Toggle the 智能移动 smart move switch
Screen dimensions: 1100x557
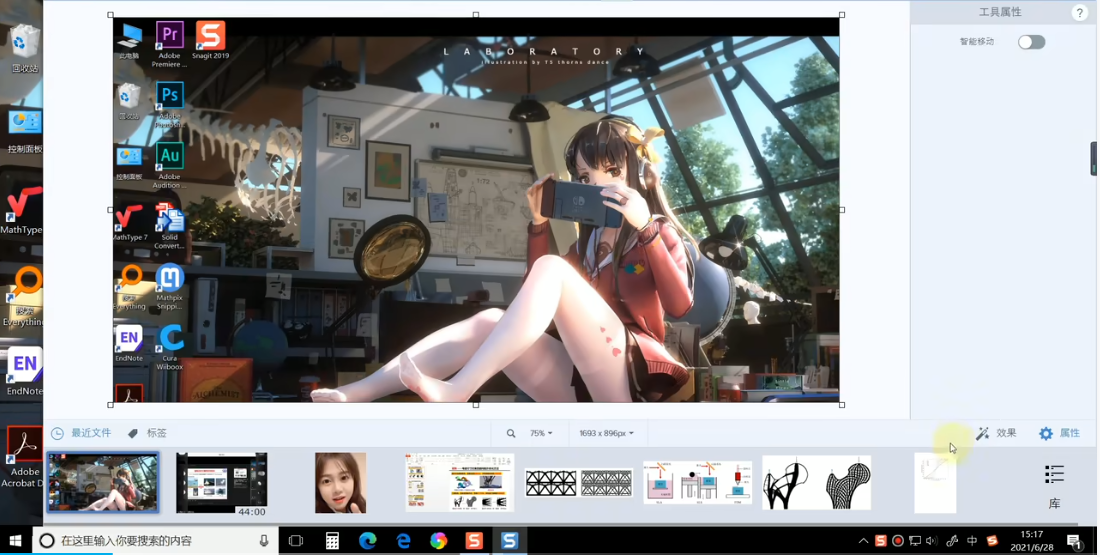1031,42
